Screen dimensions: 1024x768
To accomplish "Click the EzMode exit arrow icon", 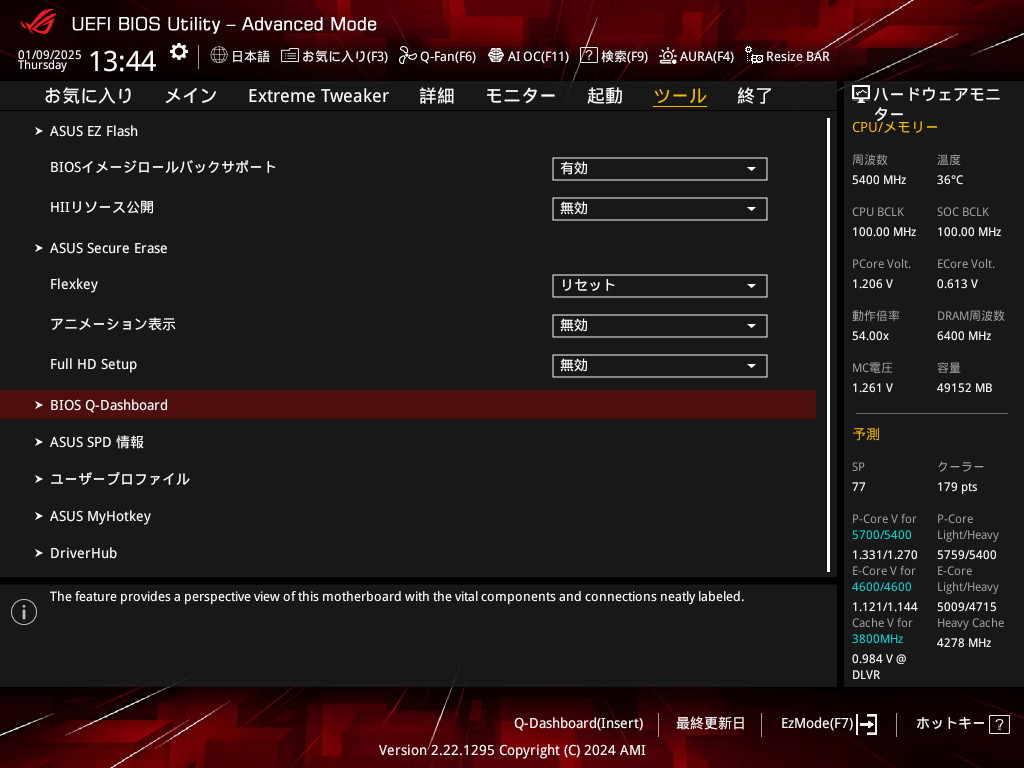I will pyautogui.click(x=867, y=724).
